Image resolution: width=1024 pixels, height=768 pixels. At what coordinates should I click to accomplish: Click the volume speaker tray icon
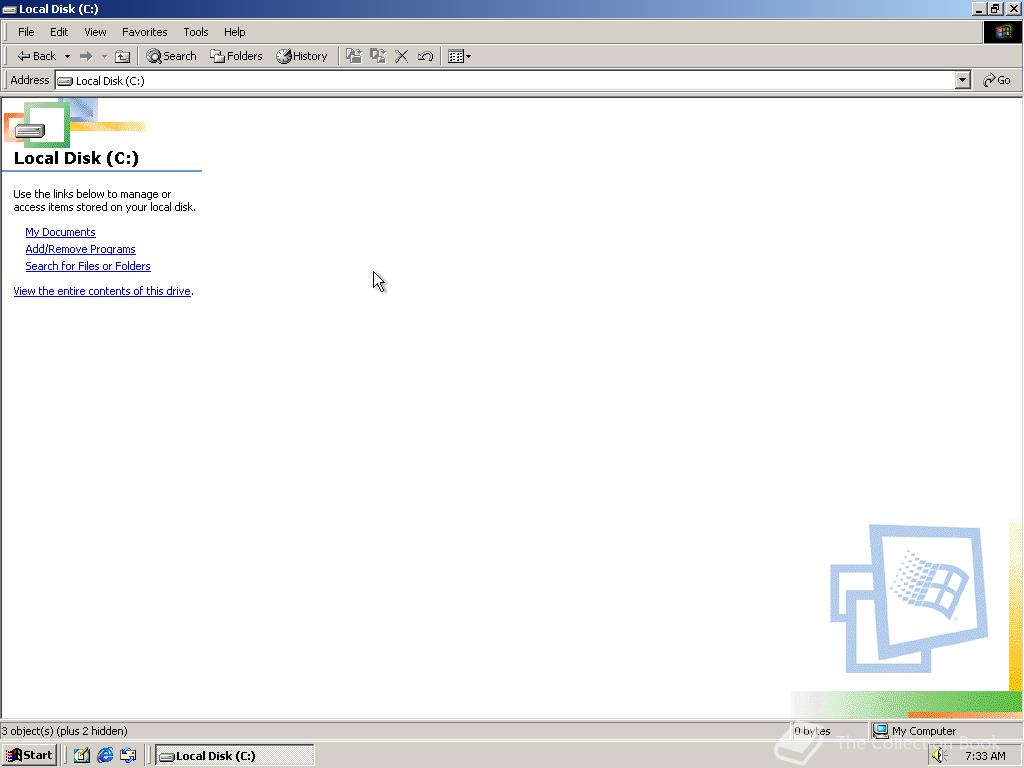(939, 756)
